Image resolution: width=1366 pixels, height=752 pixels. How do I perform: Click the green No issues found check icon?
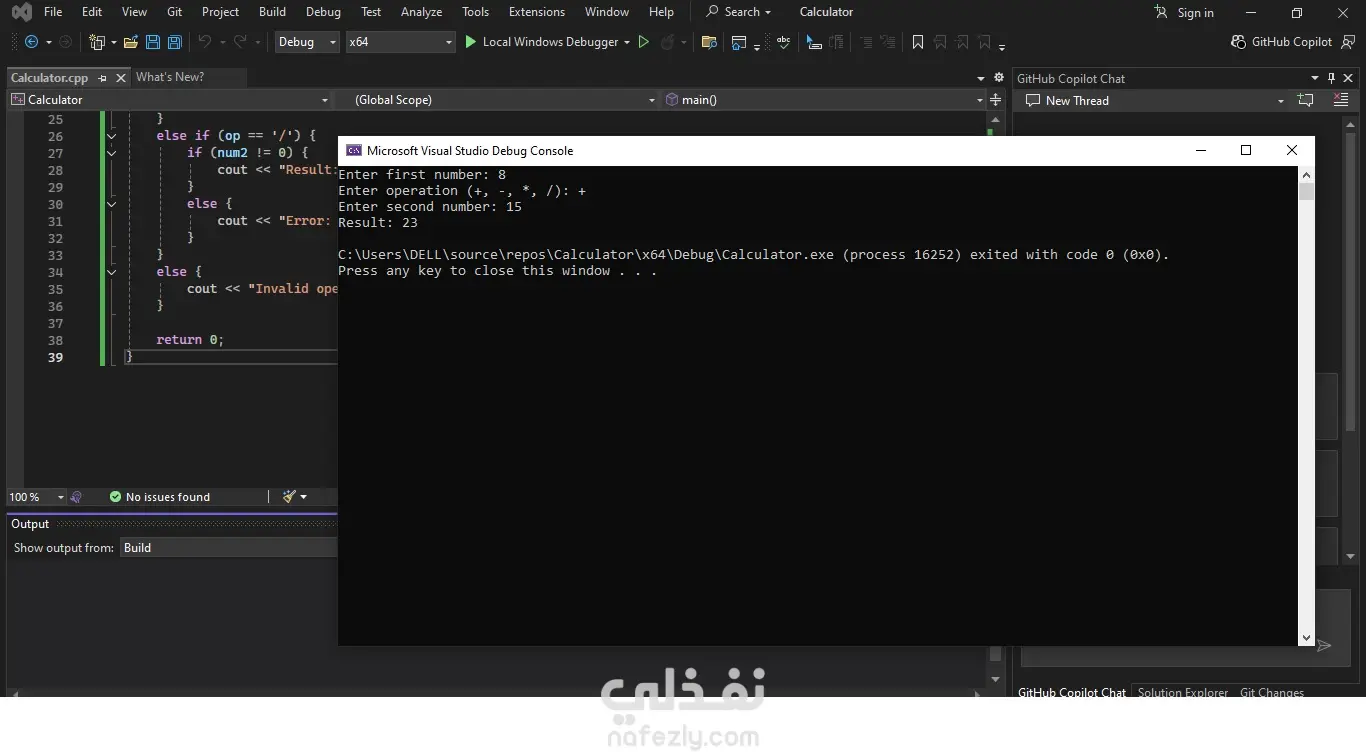point(115,497)
